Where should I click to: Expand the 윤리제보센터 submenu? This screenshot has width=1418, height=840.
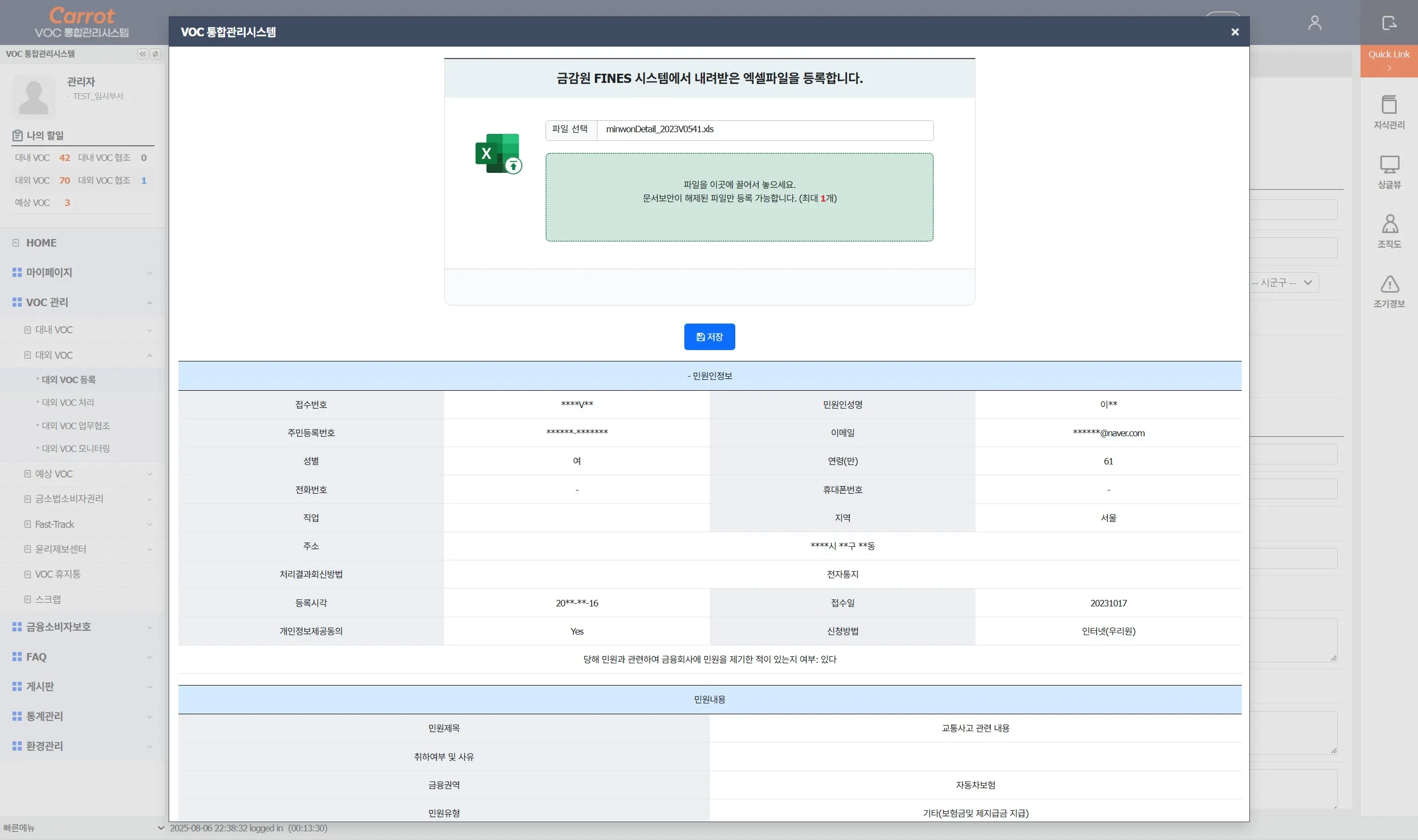tap(82, 549)
